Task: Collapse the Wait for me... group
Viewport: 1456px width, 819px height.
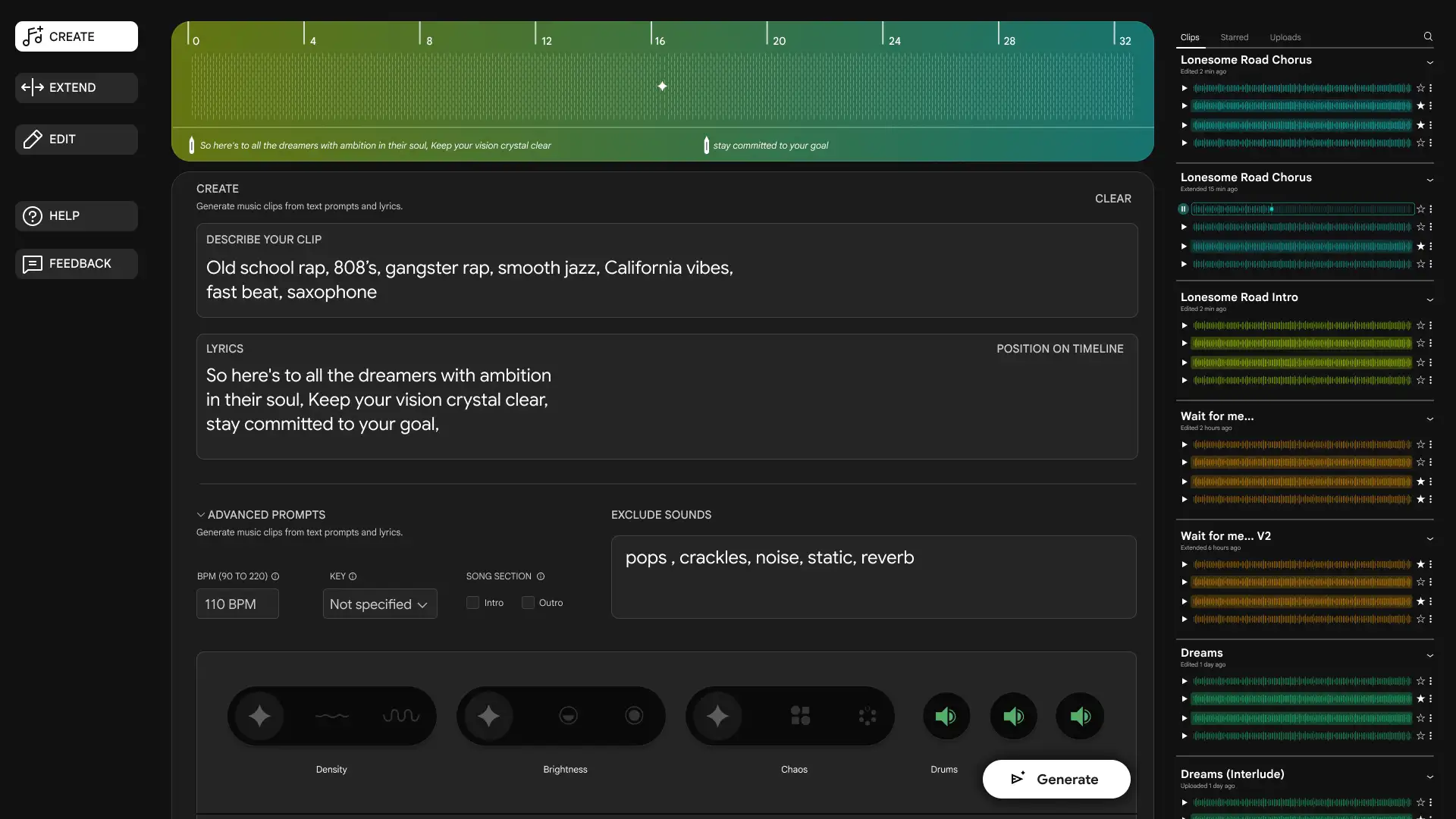Action: (1429, 419)
